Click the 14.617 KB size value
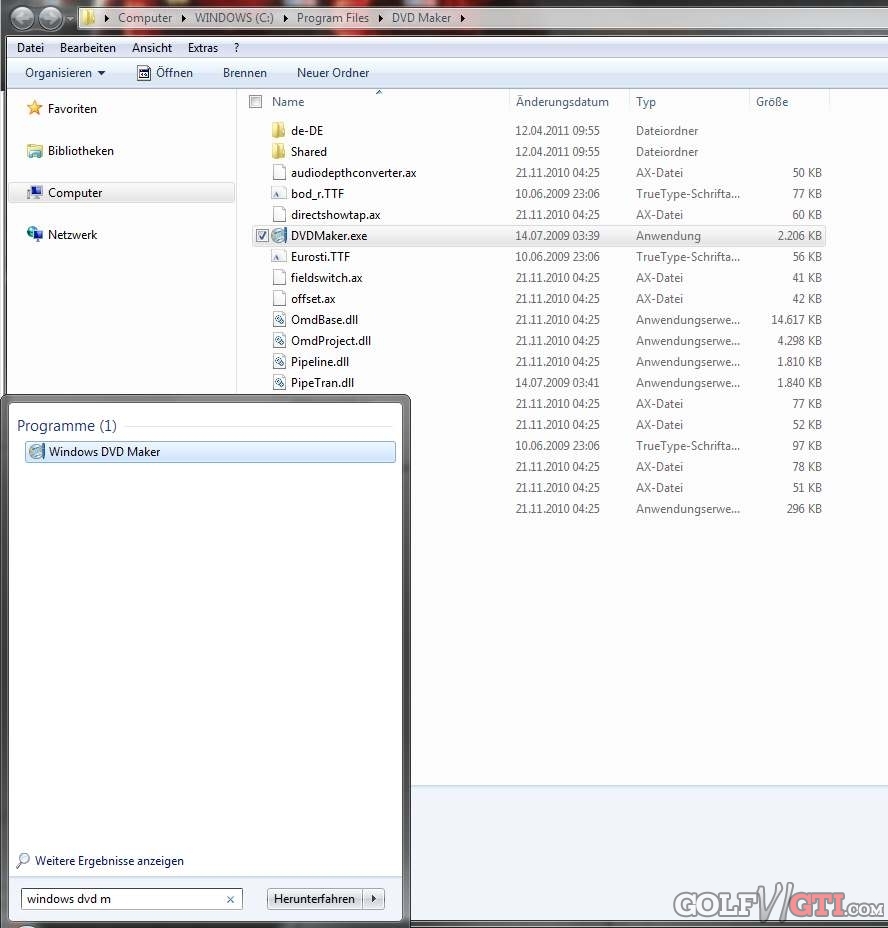This screenshot has height=928, width=888. coord(796,320)
